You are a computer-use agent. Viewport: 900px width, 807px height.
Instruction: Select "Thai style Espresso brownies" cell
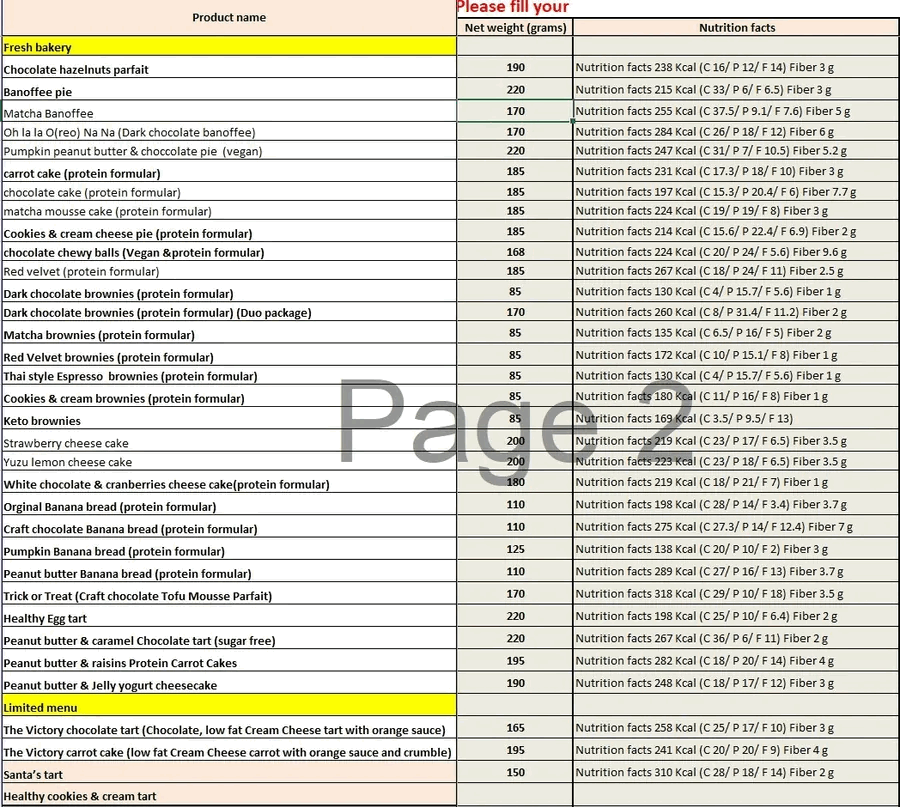click(229, 375)
